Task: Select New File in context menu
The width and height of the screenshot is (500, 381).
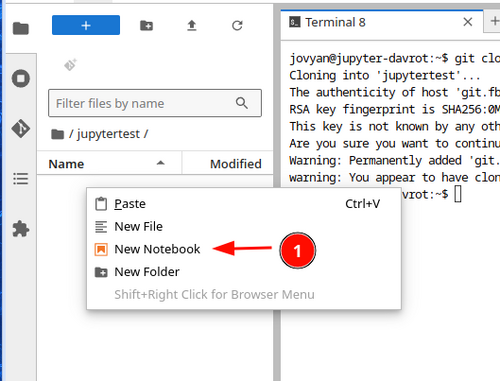Action: click(244, 226)
